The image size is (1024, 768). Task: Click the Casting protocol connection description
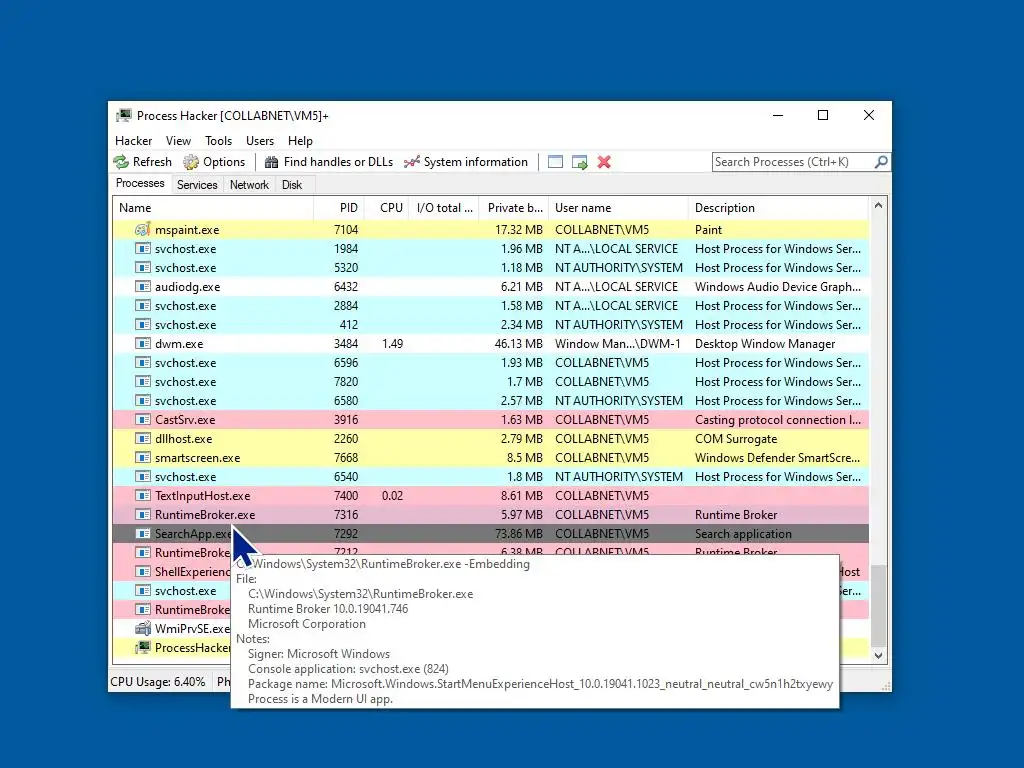pyautogui.click(x=778, y=420)
